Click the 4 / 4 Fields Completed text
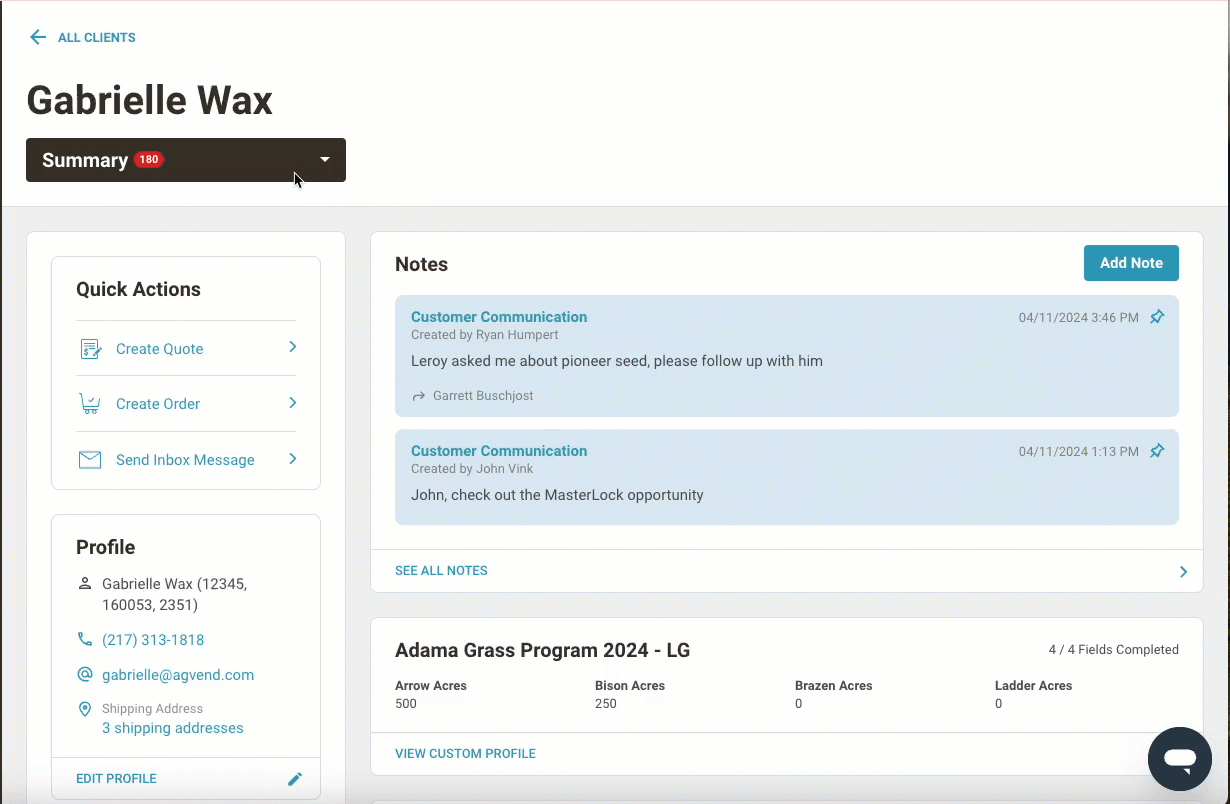Screen dimensions: 1230x804 pyautogui.click(x=1113, y=650)
